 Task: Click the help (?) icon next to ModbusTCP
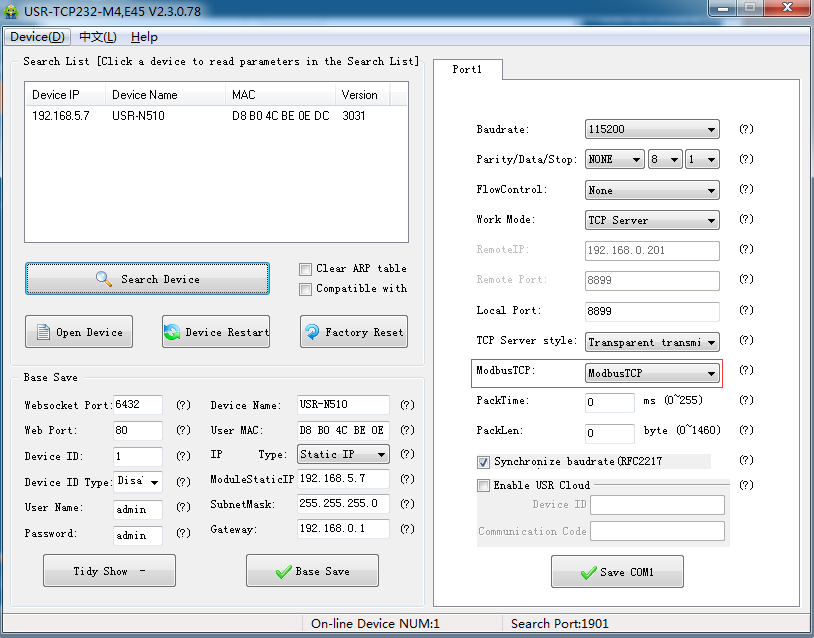pos(746,370)
